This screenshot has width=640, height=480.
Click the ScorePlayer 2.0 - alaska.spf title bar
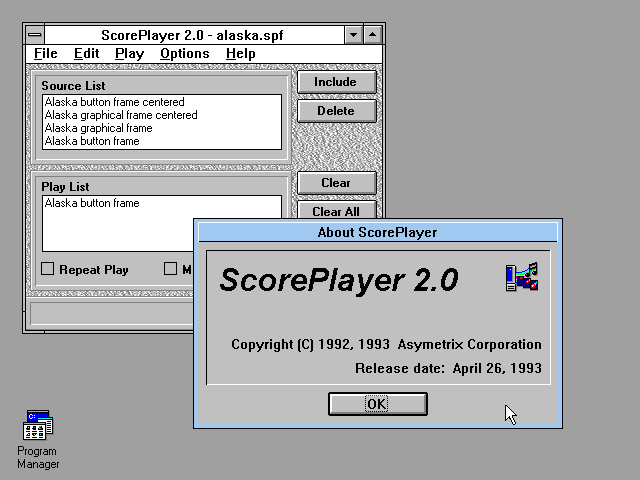click(194, 35)
